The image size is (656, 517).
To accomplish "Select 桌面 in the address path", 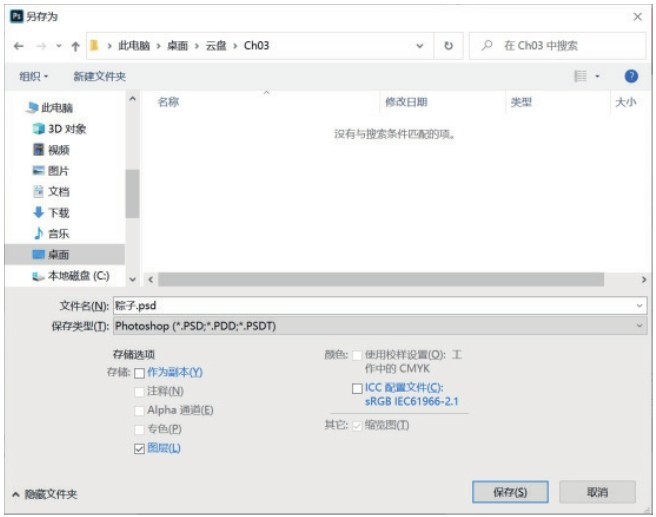I will 177,45.
